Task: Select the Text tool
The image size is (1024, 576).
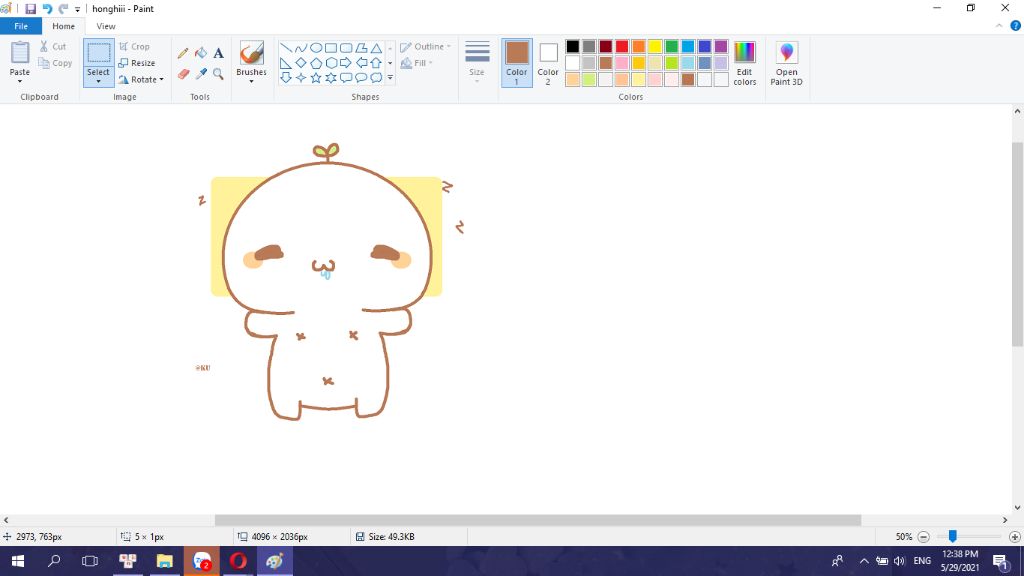Action: [x=219, y=54]
